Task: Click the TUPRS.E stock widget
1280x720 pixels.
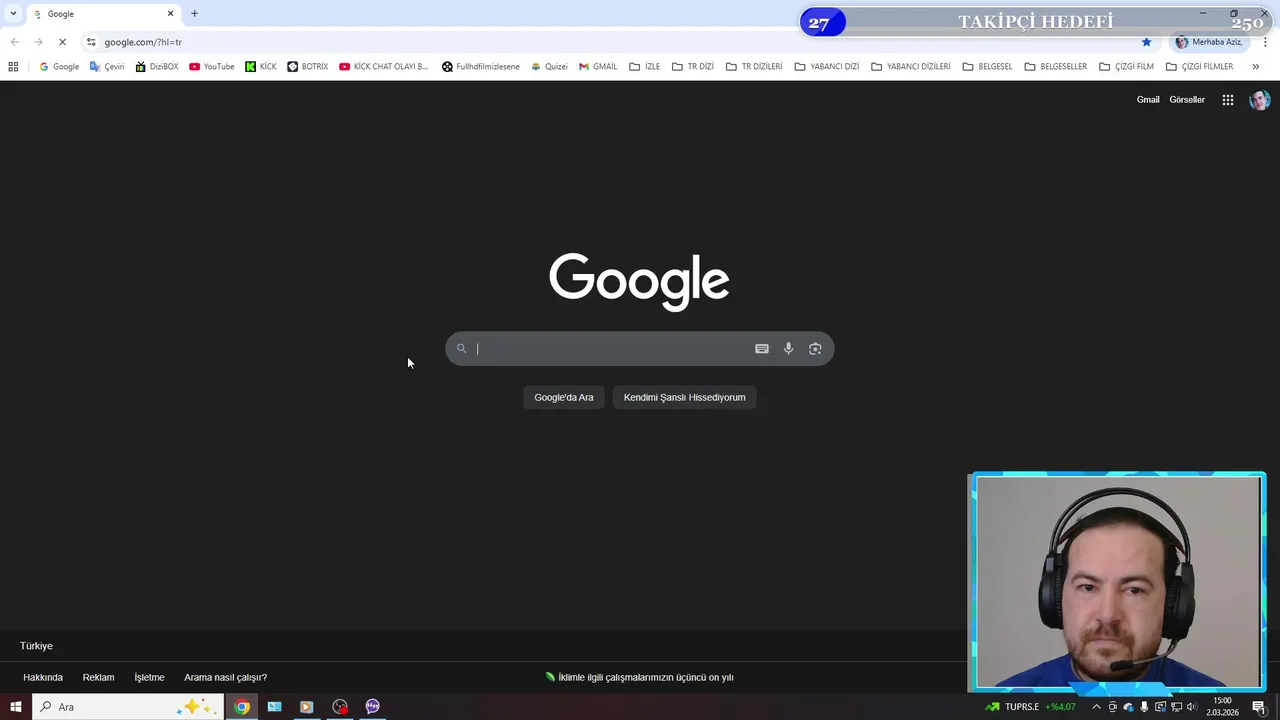Action: coord(1031,707)
